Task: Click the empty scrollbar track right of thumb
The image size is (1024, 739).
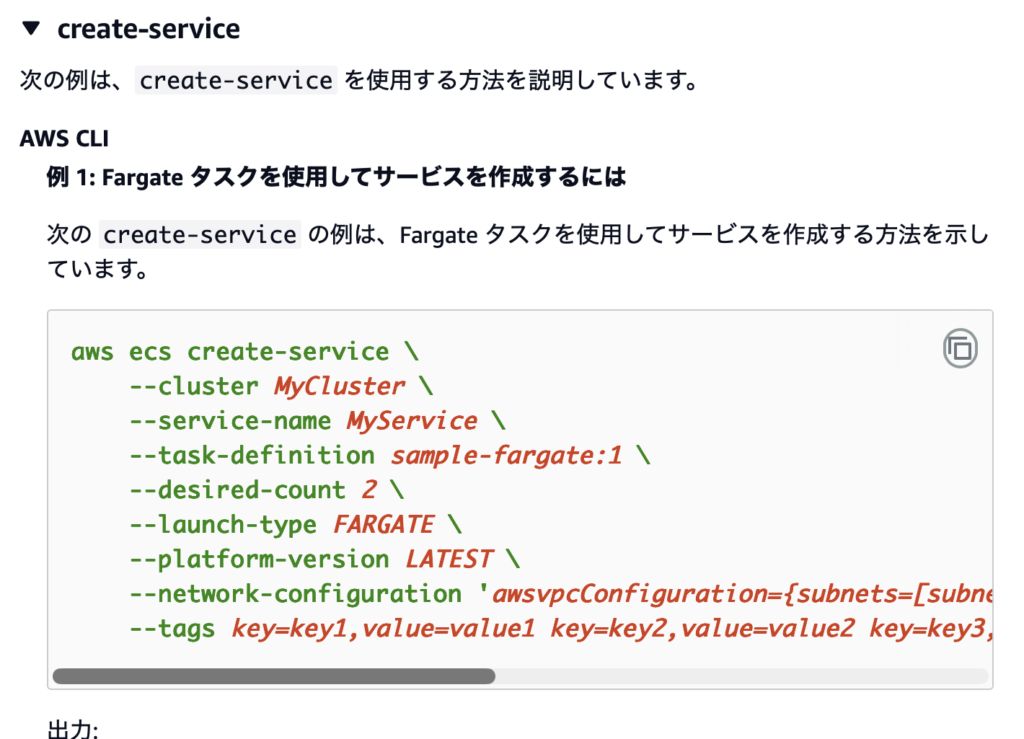Action: click(x=740, y=676)
